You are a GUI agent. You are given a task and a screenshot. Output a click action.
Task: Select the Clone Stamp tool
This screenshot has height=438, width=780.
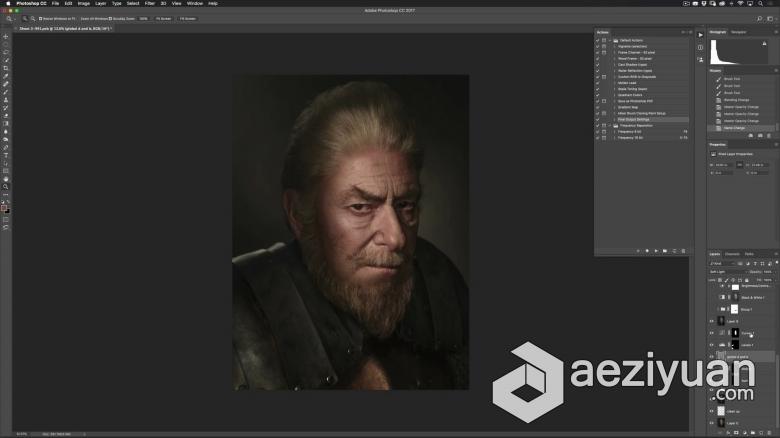point(6,100)
